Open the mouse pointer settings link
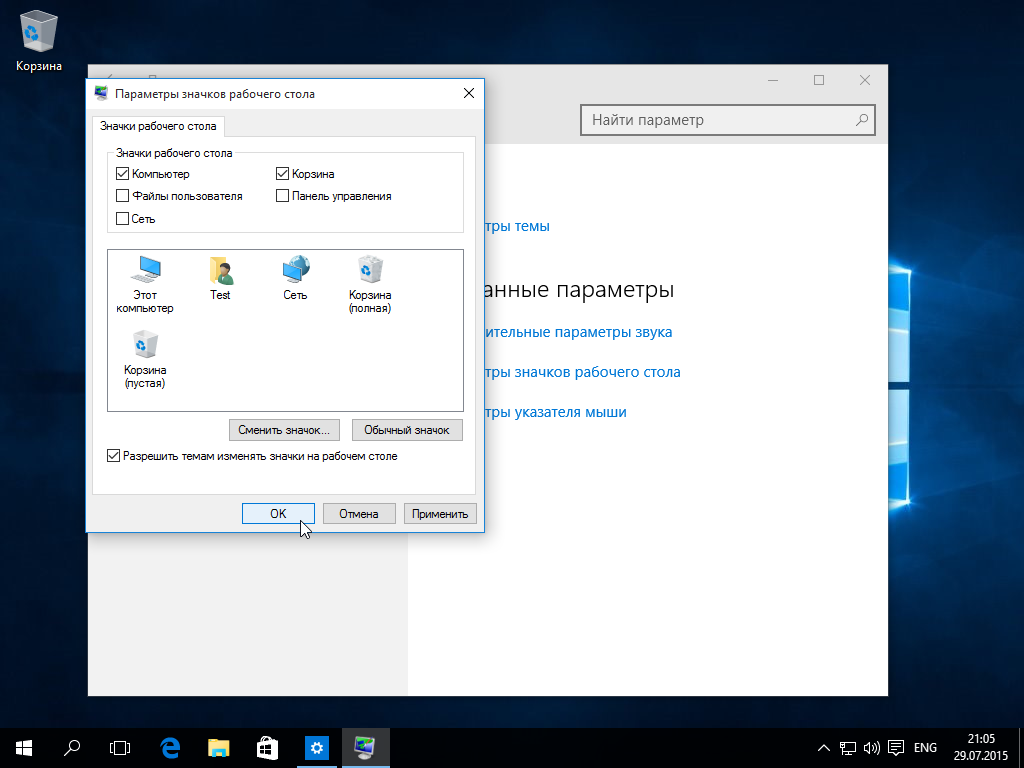 click(x=556, y=412)
